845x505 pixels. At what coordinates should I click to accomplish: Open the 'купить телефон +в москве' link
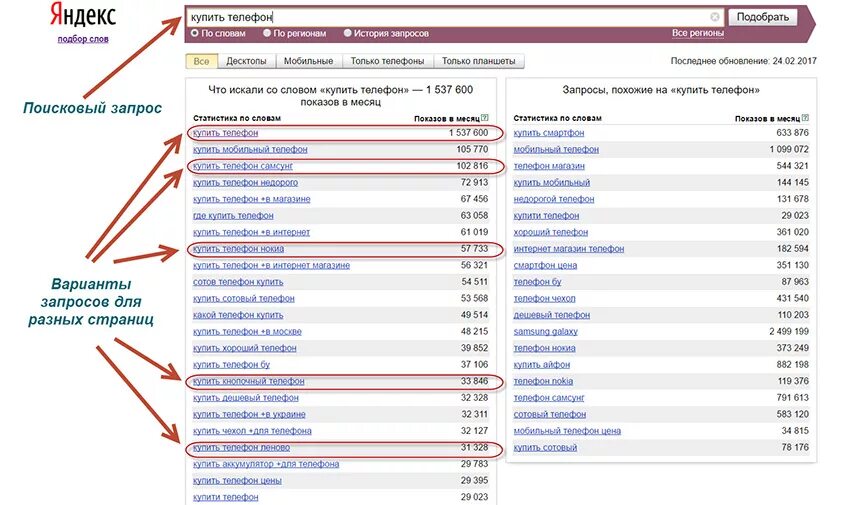[x=247, y=331]
